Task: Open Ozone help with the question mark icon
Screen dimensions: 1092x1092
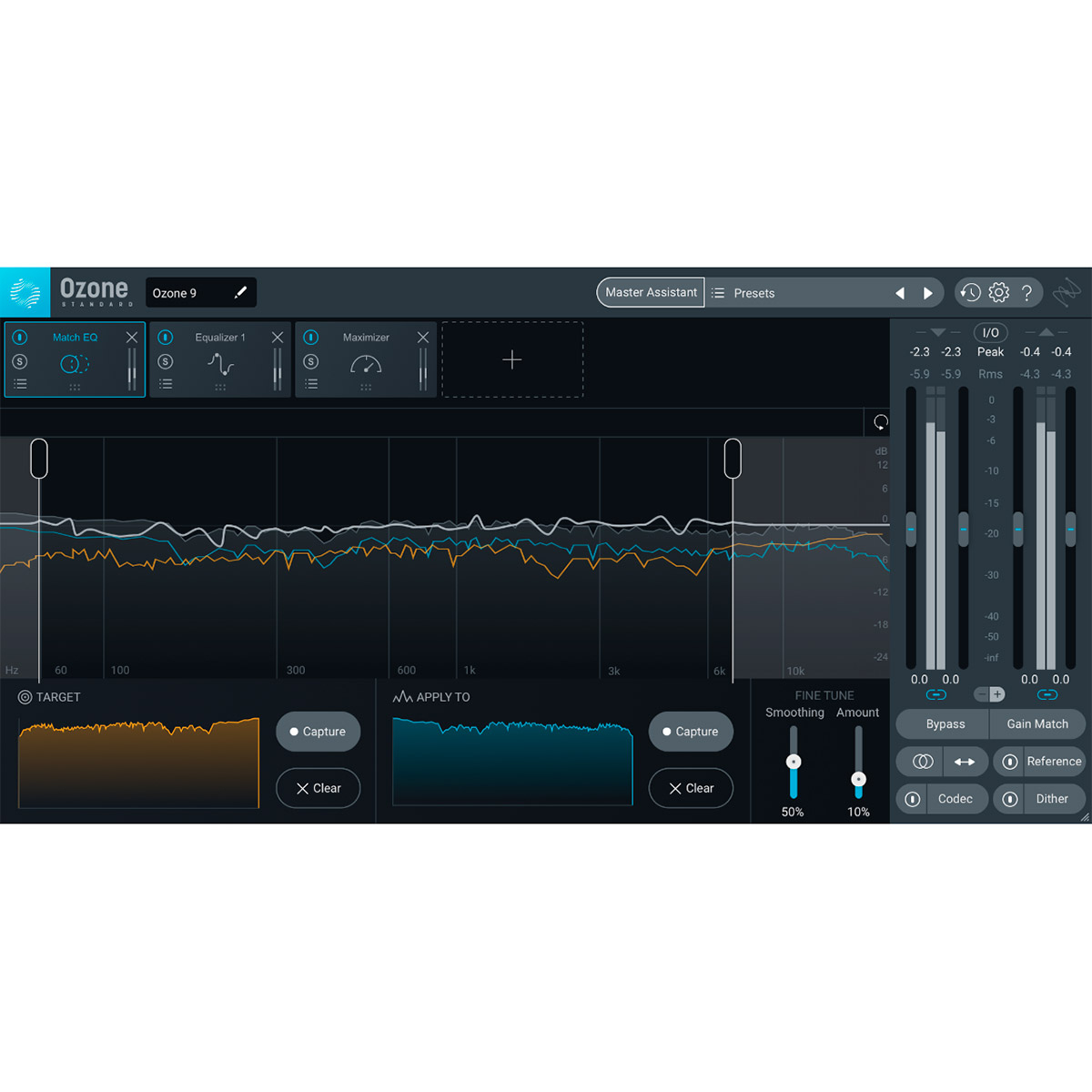Action: pos(1027,292)
